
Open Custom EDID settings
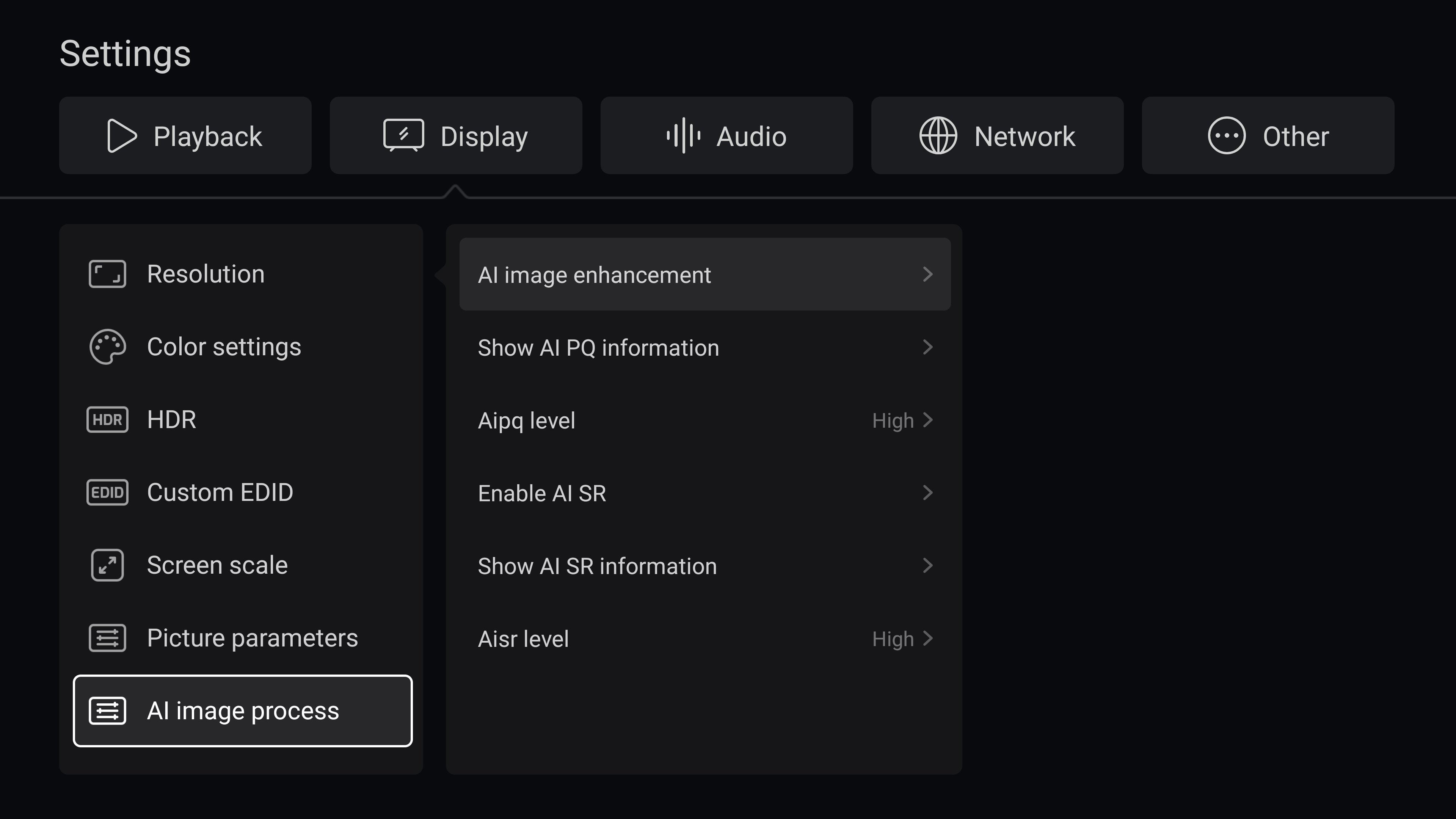coord(243,492)
